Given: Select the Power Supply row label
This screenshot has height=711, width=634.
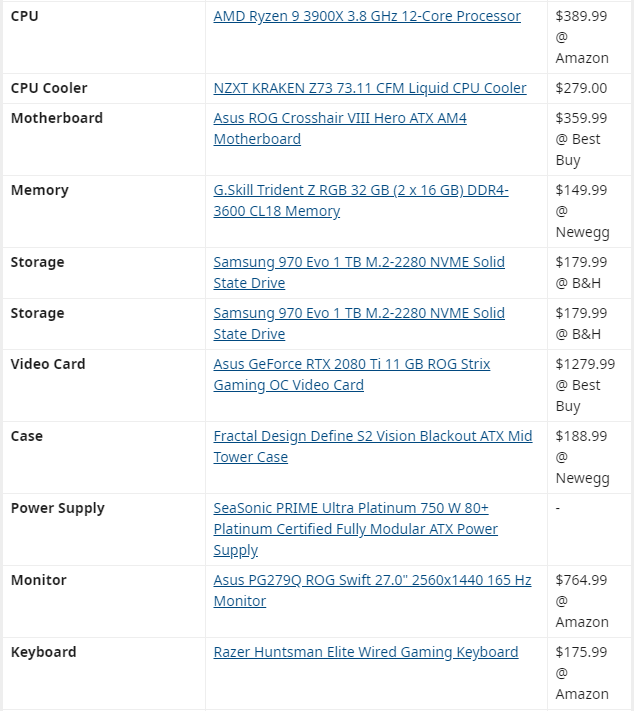Looking at the screenshot, I should click(57, 508).
